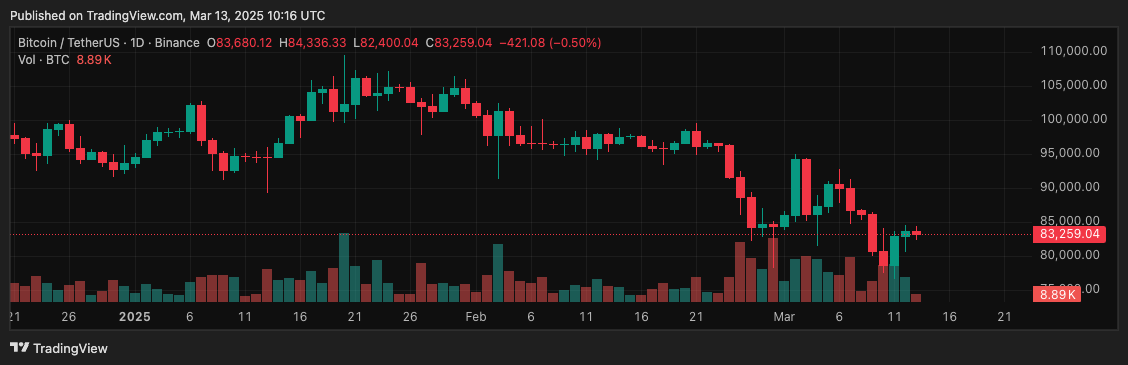Click the 100,000.00 price axis label
Image resolution: width=1128 pixels, height=365 pixels.
click(x=1074, y=119)
